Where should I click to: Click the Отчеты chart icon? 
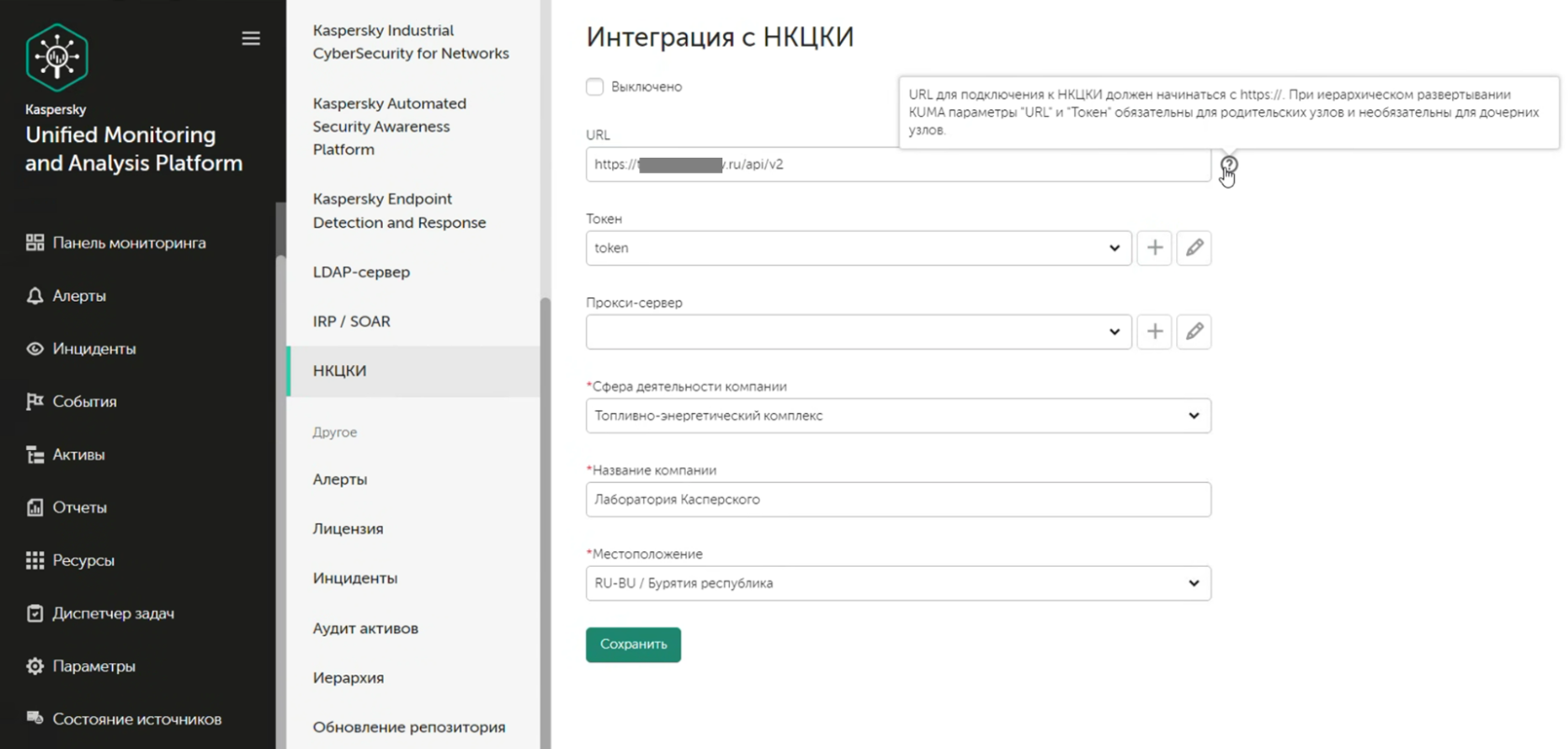[35, 507]
